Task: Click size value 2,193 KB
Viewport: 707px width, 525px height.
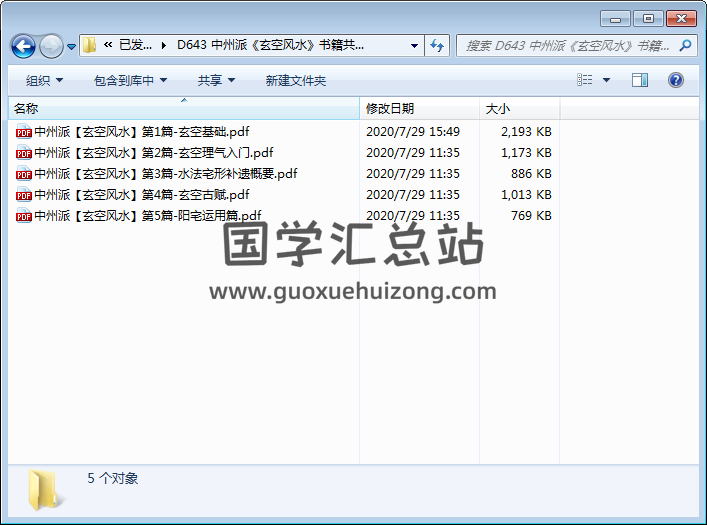Action: coord(526,132)
